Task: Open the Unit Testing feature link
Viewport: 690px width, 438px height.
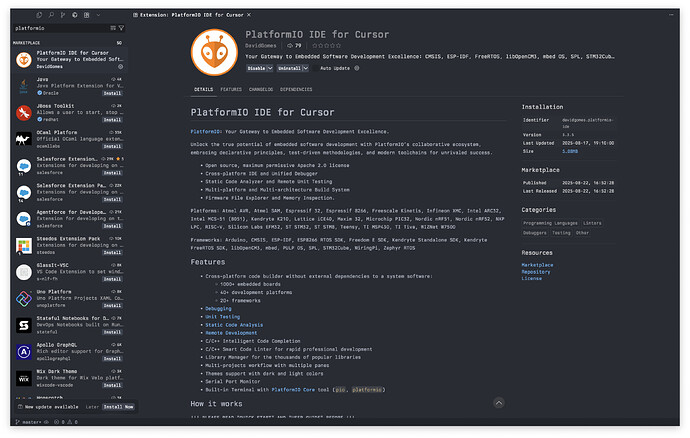Action: (223, 317)
